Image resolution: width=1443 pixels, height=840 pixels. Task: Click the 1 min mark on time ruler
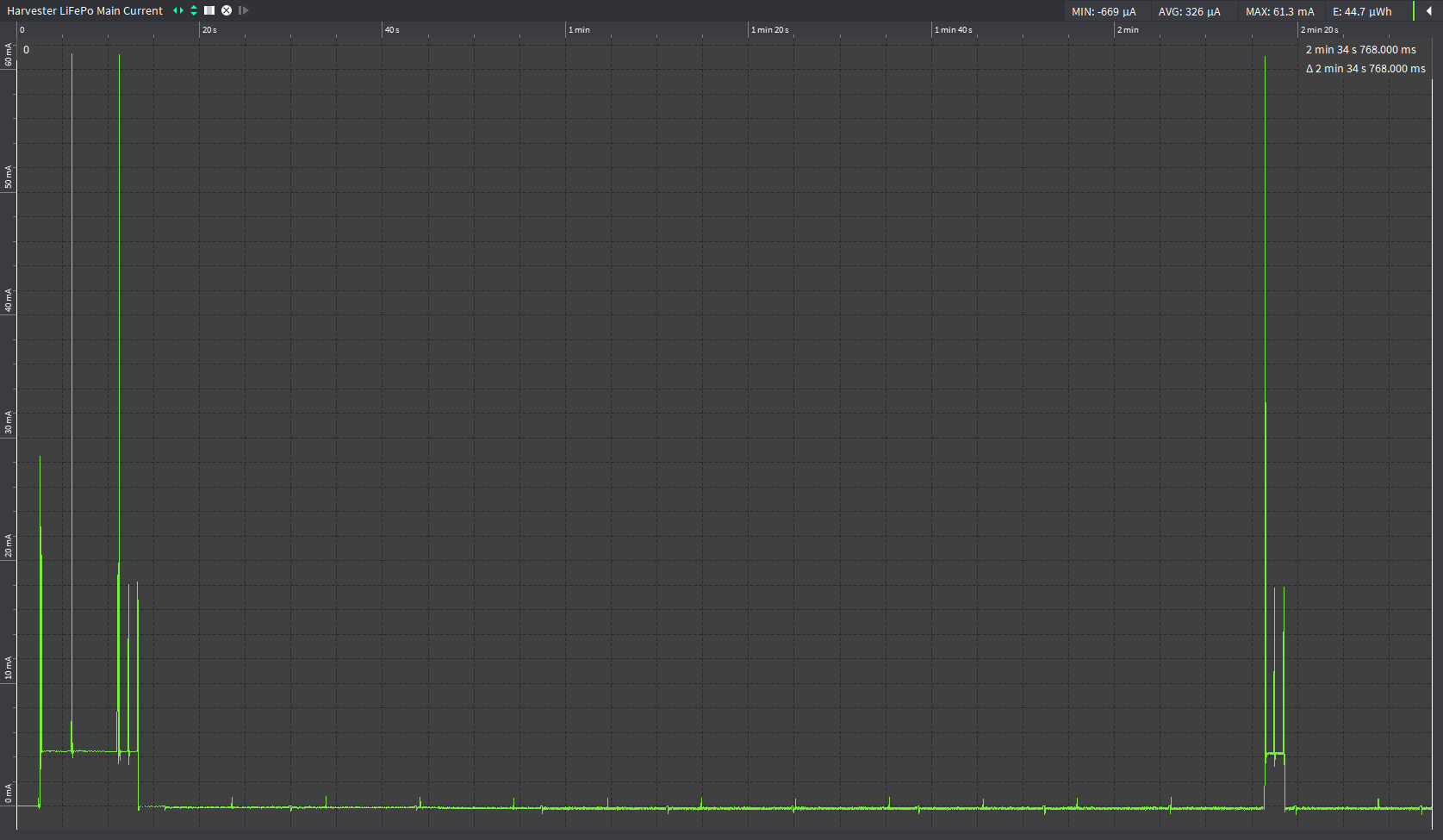coord(579,30)
